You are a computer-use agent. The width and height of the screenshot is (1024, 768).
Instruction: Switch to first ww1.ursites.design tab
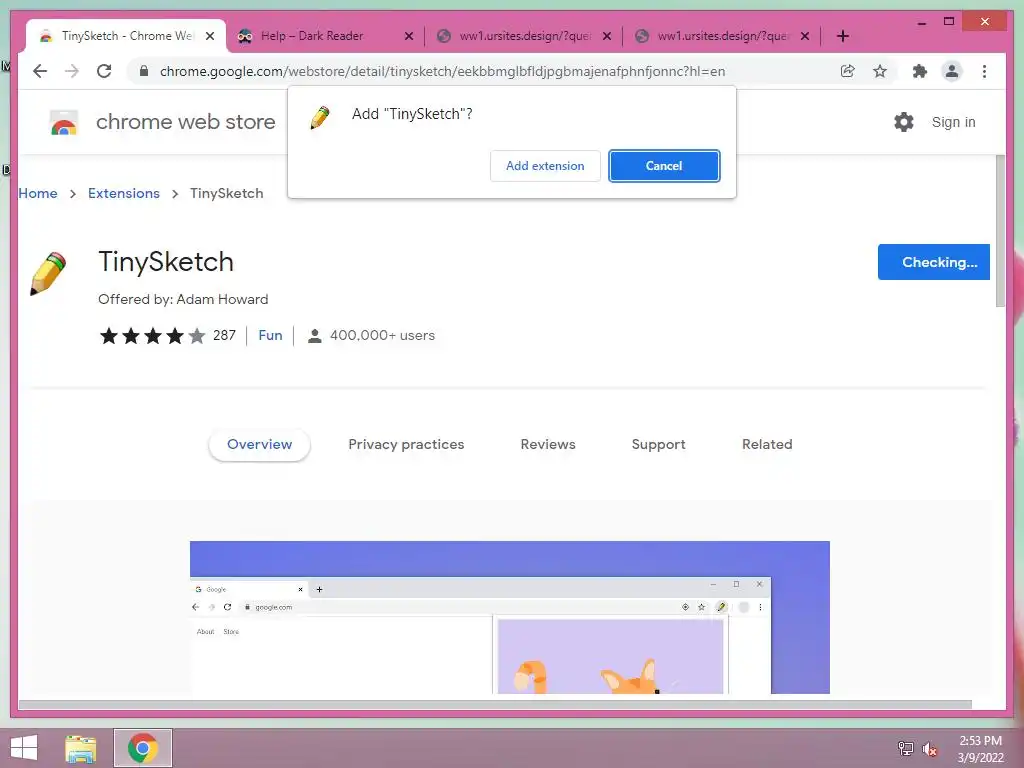coord(524,36)
